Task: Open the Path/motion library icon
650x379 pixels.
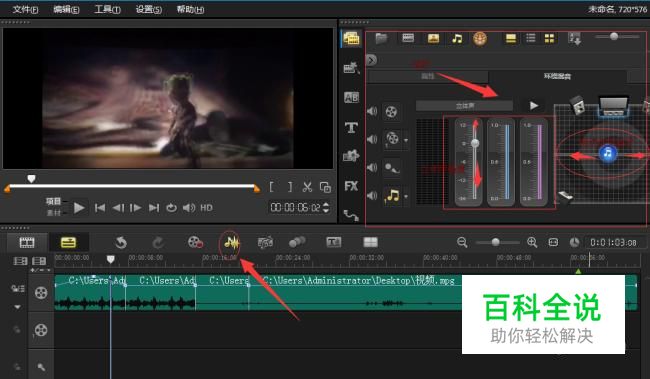Action: click(351, 215)
